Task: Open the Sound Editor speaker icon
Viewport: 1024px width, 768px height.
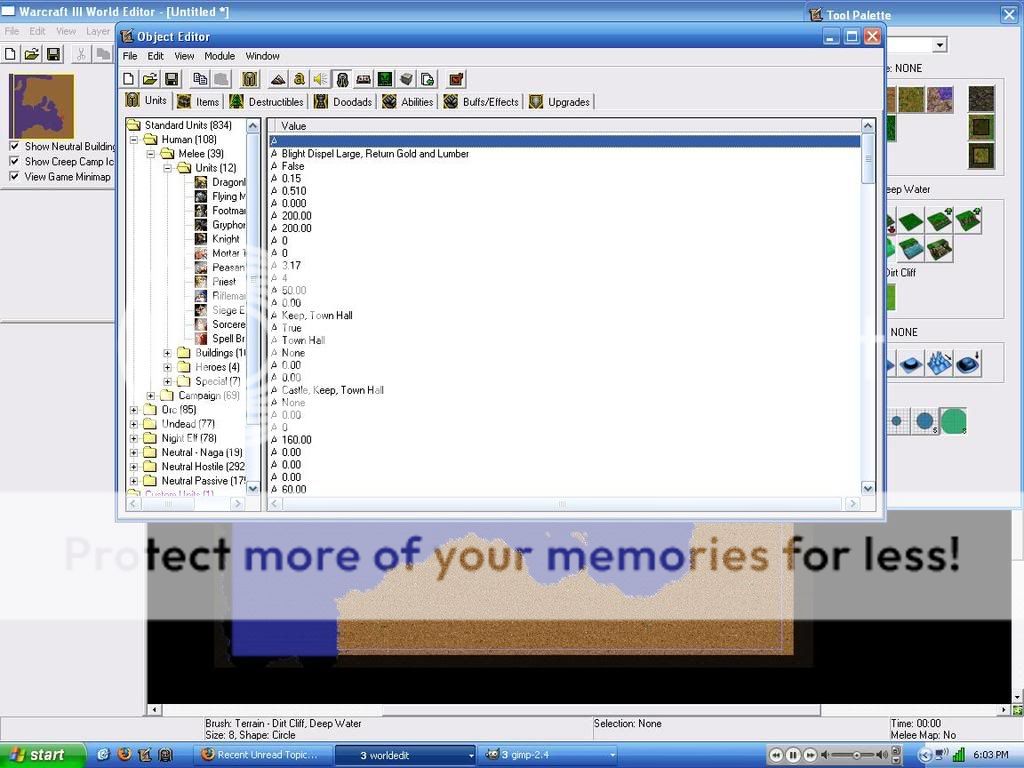Action: coord(320,80)
